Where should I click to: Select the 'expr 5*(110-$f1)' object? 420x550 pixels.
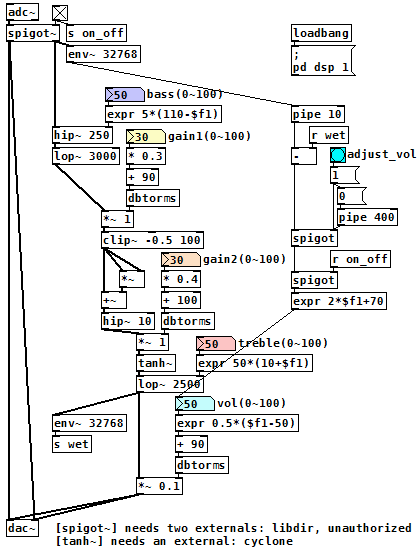pyautogui.click(x=163, y=114)
